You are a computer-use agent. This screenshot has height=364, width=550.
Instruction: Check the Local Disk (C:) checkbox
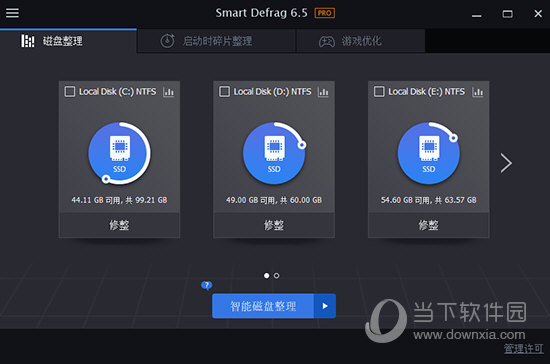point(70,92)
